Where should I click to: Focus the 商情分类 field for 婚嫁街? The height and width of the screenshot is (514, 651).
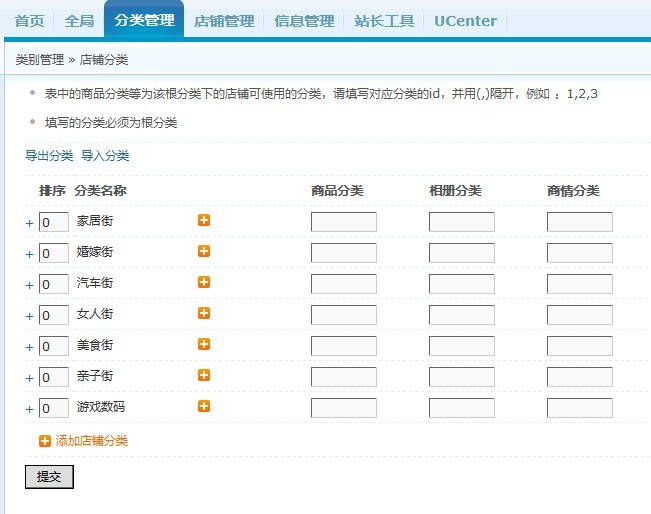[x=580, y=253]
